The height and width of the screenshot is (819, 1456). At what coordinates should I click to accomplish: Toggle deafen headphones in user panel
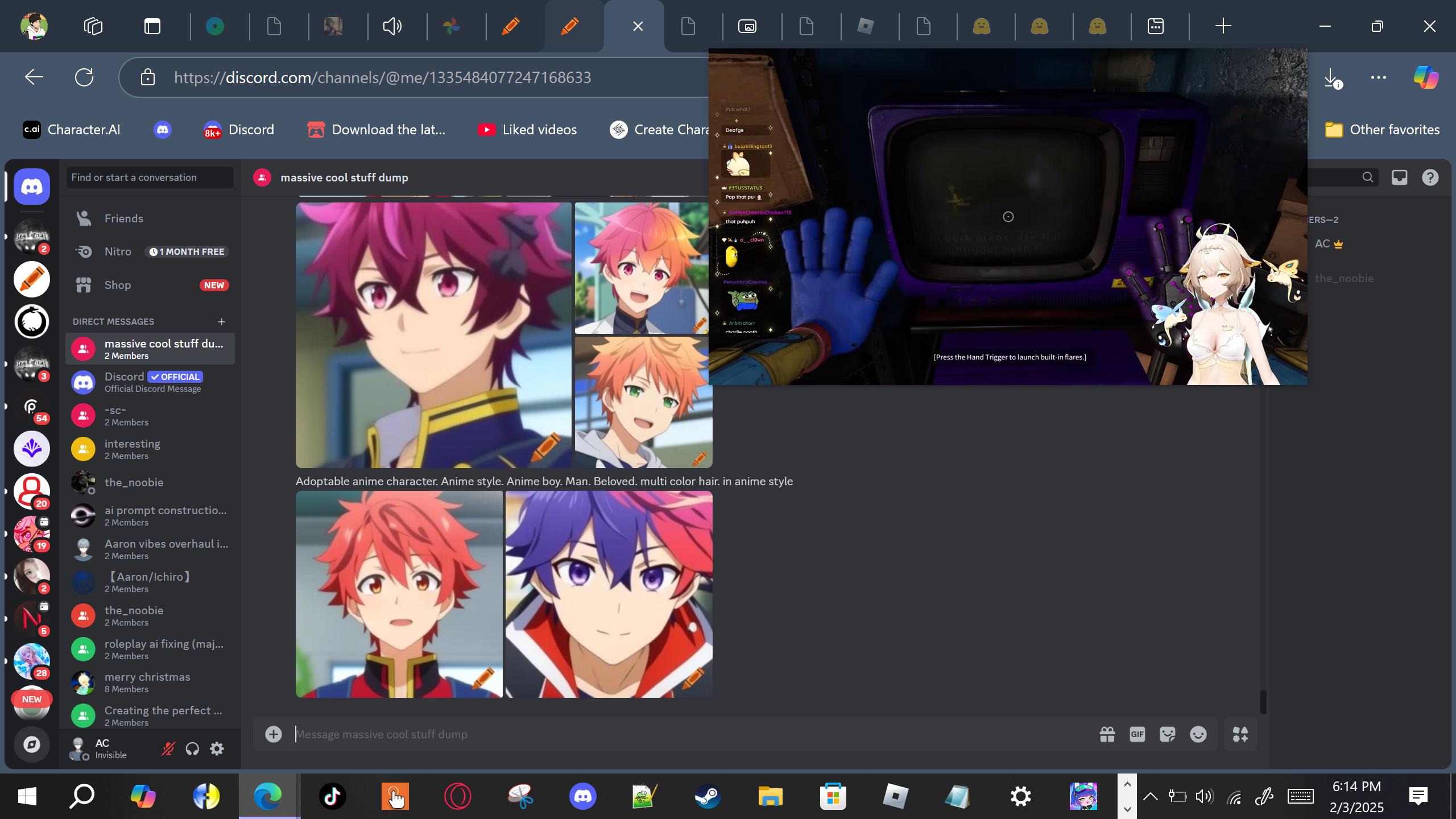pos(192,748)
